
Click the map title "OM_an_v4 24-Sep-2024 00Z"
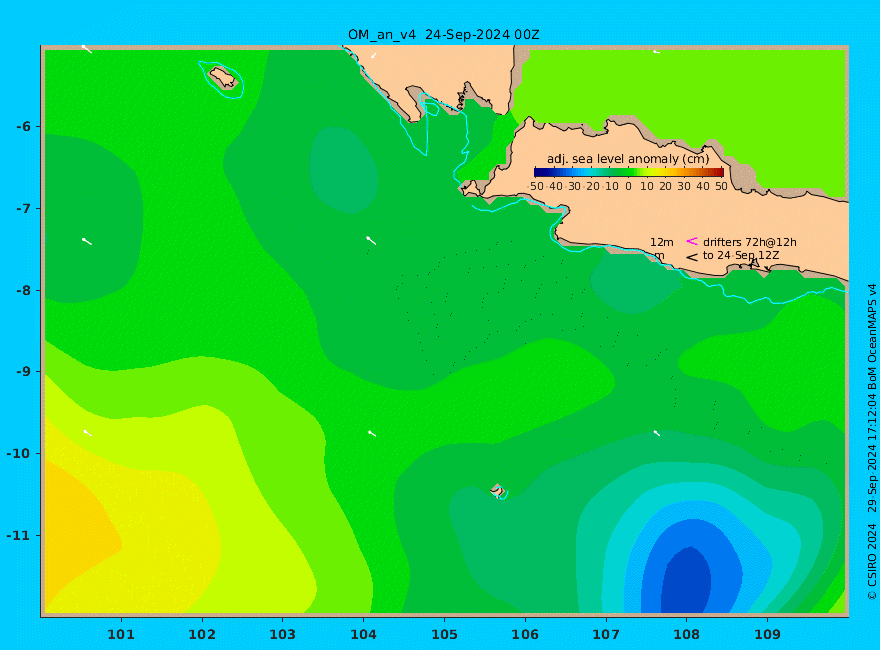click(x=443, y=35)
